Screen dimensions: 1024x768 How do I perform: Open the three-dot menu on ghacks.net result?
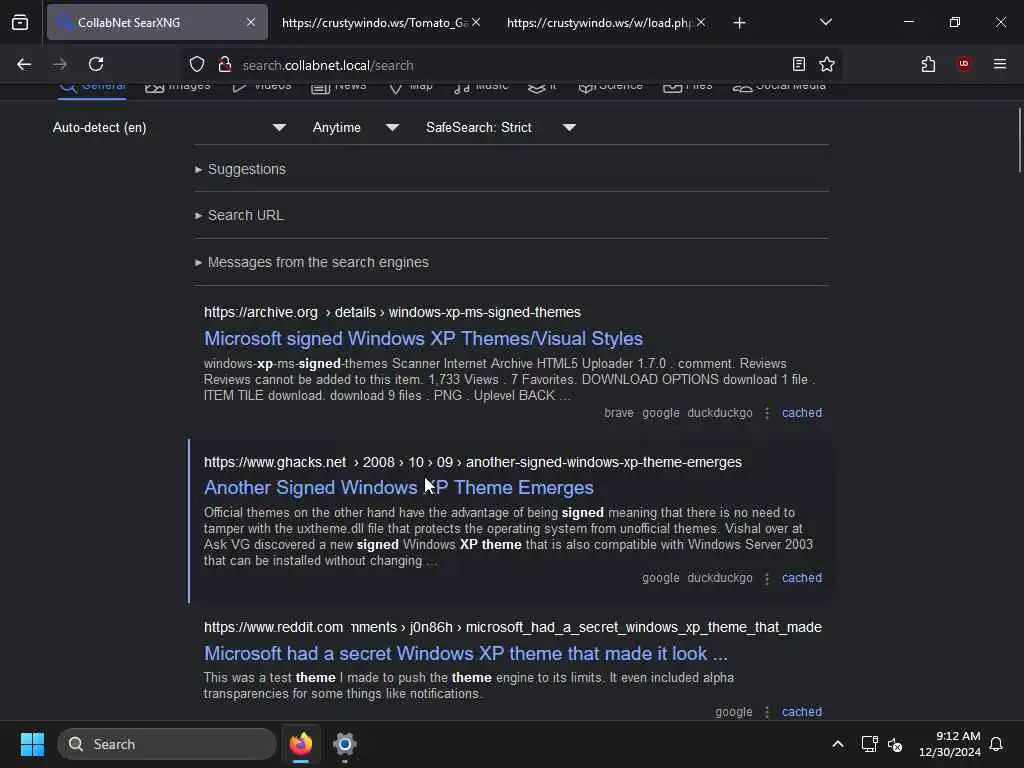tap(767, 578)
